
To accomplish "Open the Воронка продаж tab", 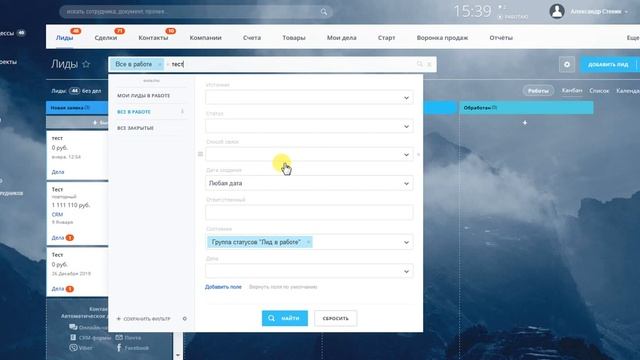I will 442,38.
